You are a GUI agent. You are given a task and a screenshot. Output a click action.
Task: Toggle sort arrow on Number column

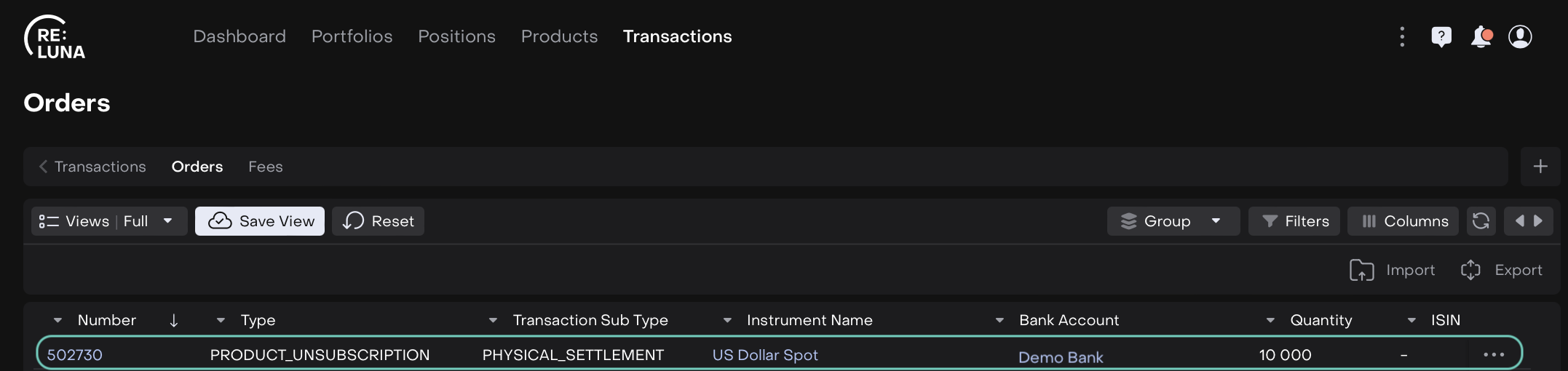coord(173,320)
